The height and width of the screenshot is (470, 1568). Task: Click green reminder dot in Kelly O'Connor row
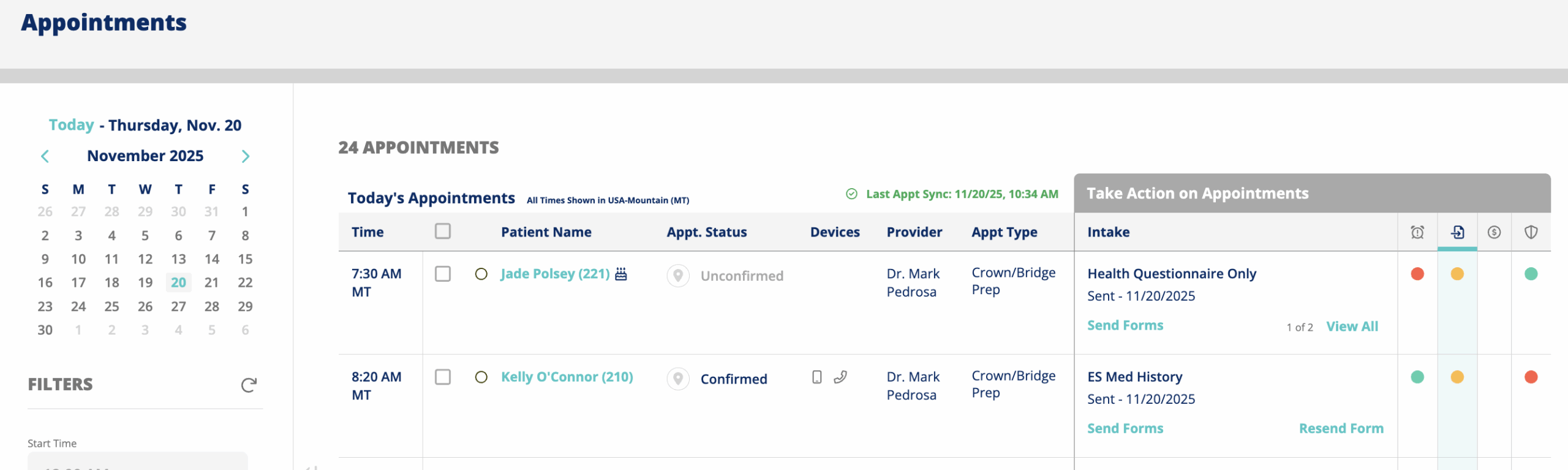[x=1417, y=377]
